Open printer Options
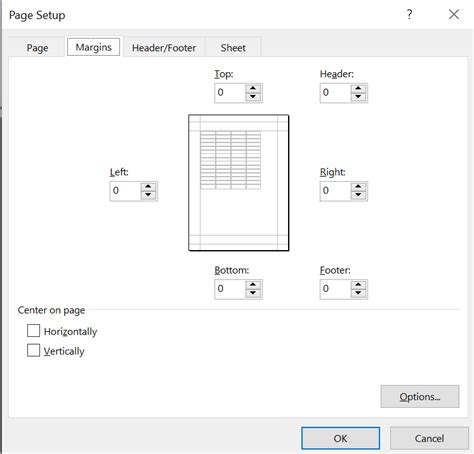The height and width of the screenshot is (454, 474). point(420,397)
